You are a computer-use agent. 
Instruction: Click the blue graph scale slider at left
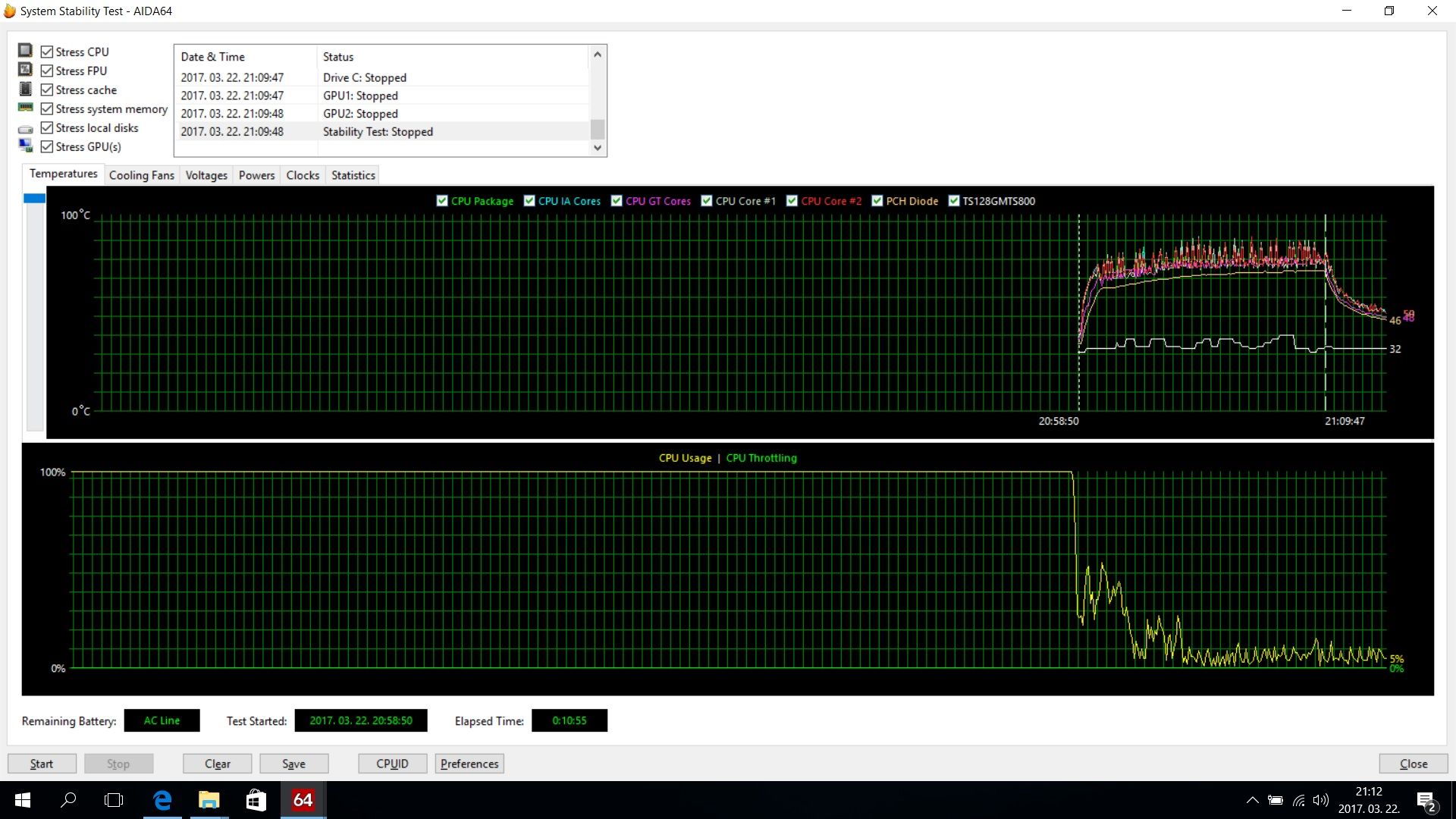[34, 199]
